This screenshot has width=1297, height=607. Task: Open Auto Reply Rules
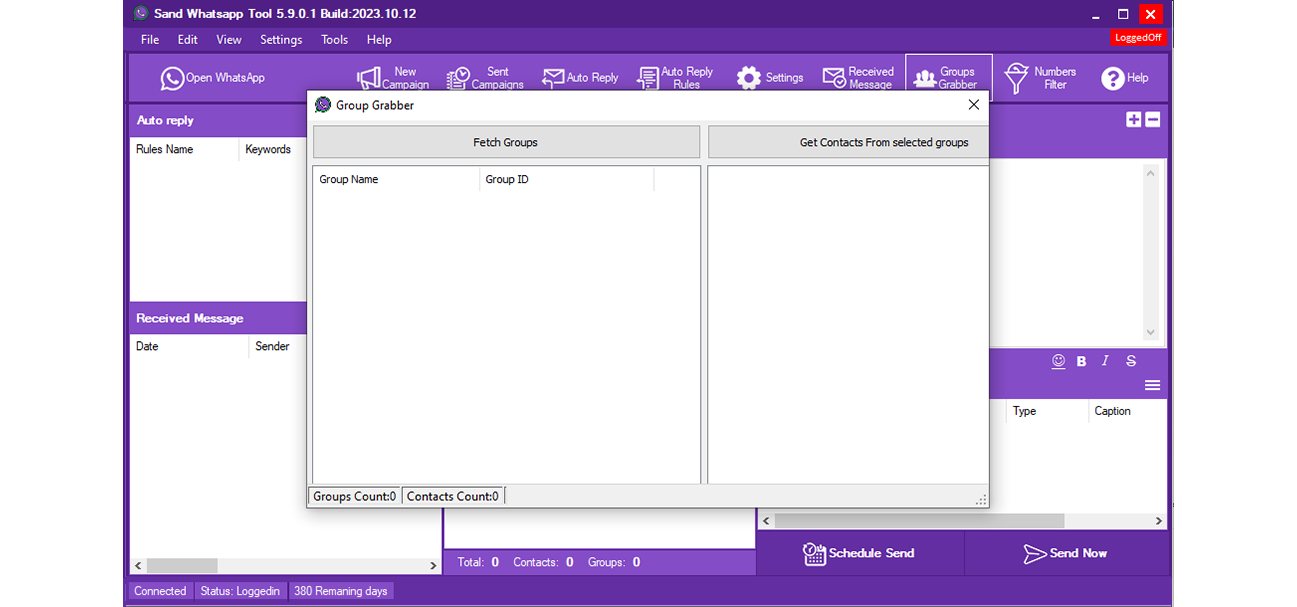point(675,78)
